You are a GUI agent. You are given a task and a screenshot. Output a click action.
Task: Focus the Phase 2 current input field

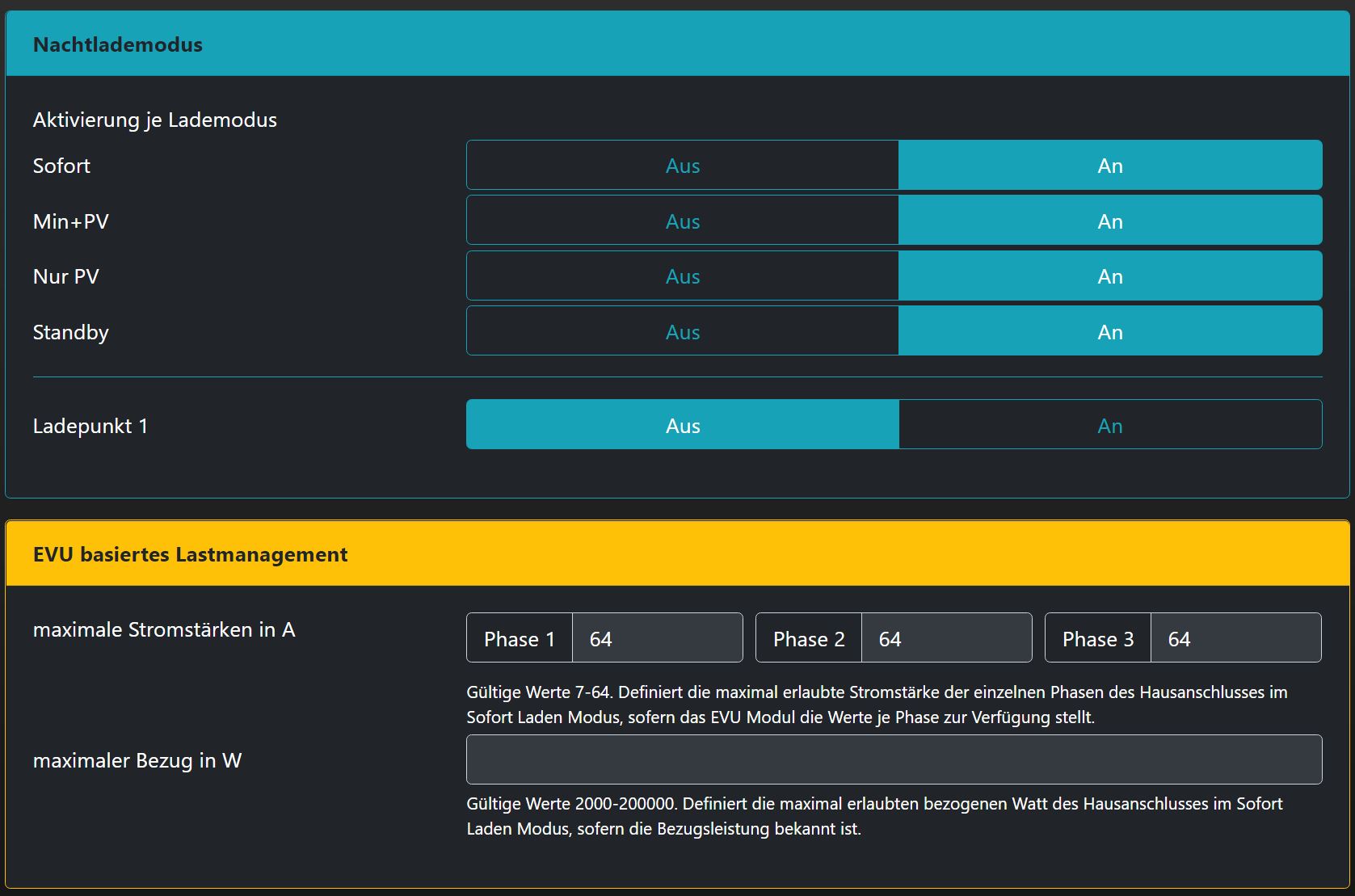(x=946, y=638)
